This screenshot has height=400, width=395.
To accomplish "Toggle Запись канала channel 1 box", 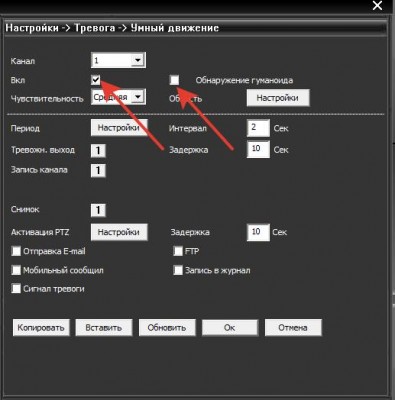I will tap(98, 170).
